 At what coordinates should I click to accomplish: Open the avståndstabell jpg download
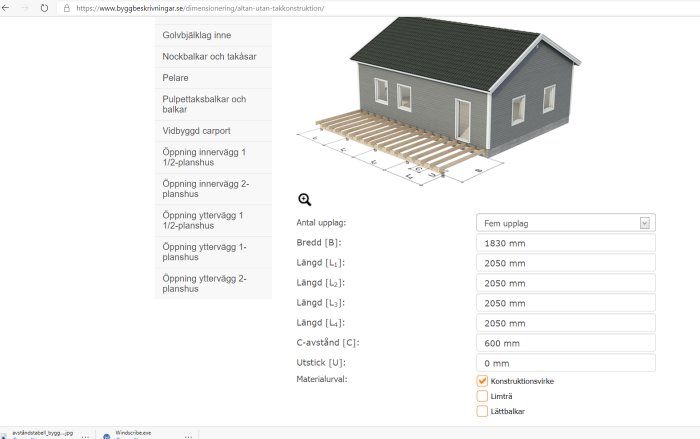coord(42,433)
